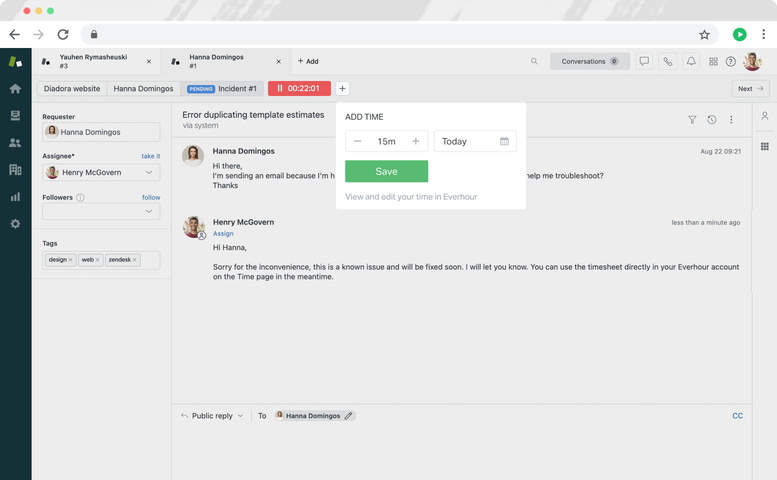Expand the Followers dropdown
777x480 pixels.
[x=101, y=211]
